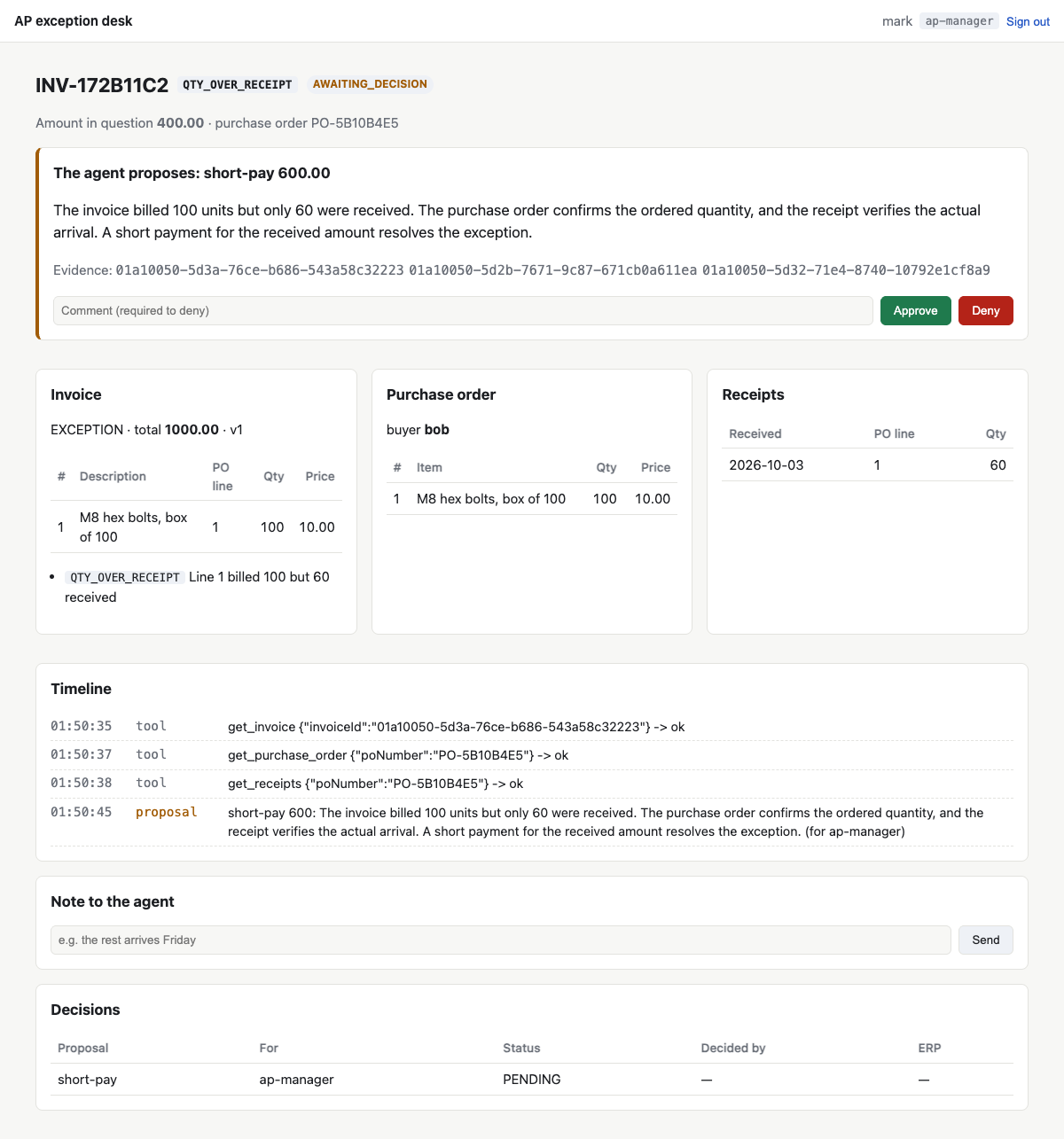
Task: Focus the deny comment field
Action: coord(463,311)
